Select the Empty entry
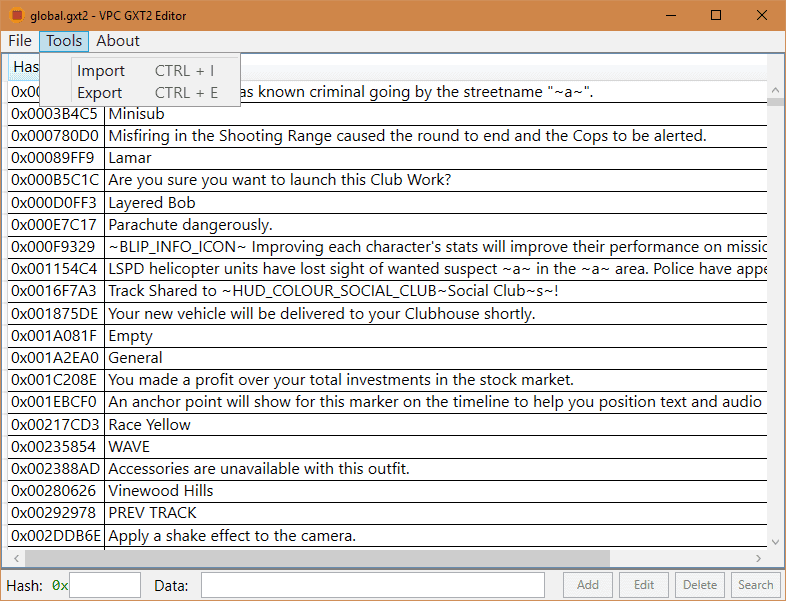This screenshot has height=601, width=786. pyautogui.click(x=130, y=336)
